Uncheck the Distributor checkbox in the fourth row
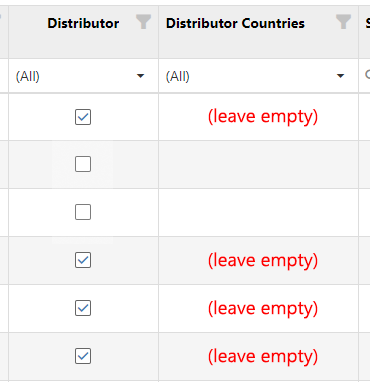This screenshot has width=370, height=382. (83, 260)
